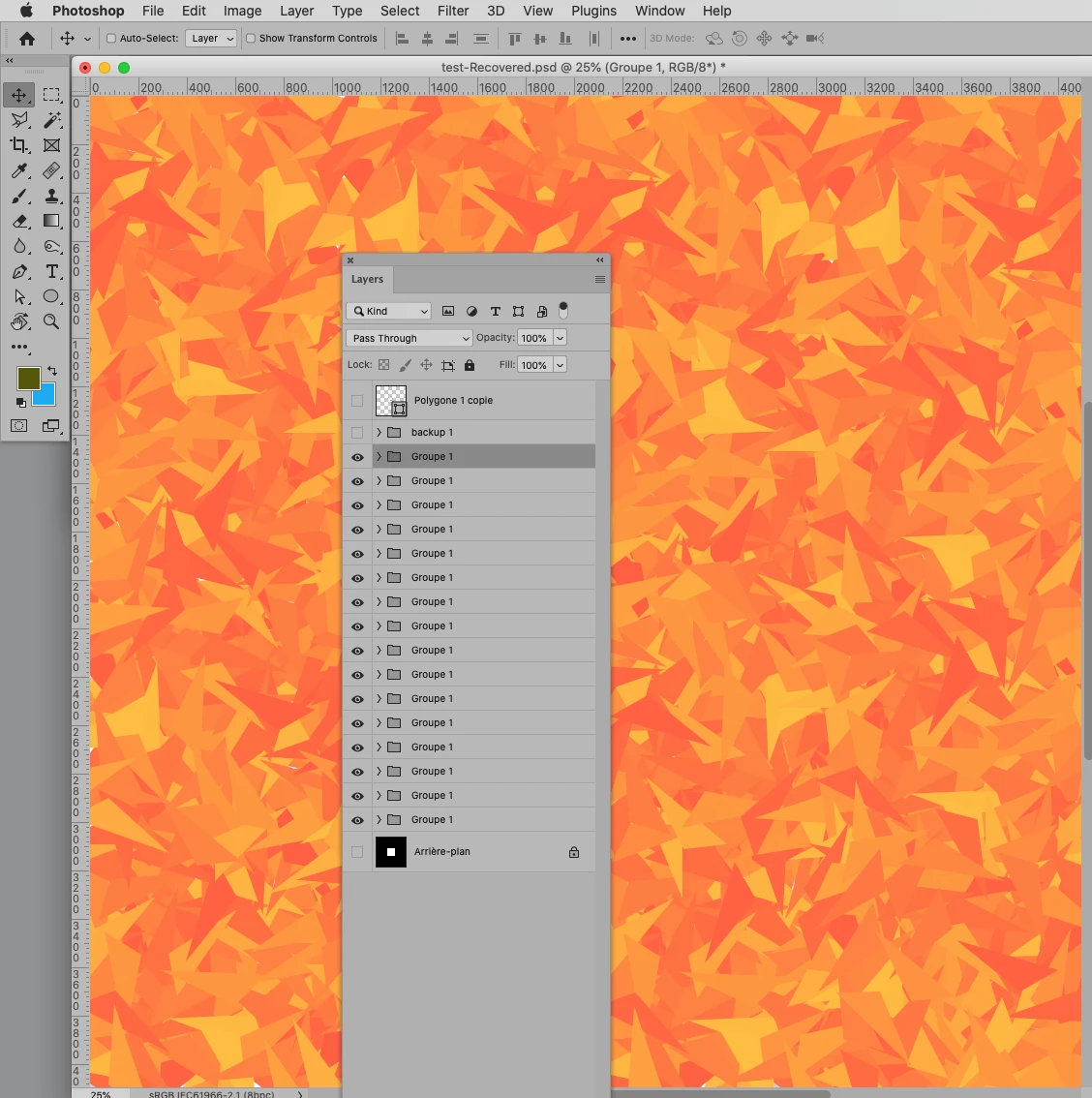Enable the Show Transform Controls checkbox

251,39
